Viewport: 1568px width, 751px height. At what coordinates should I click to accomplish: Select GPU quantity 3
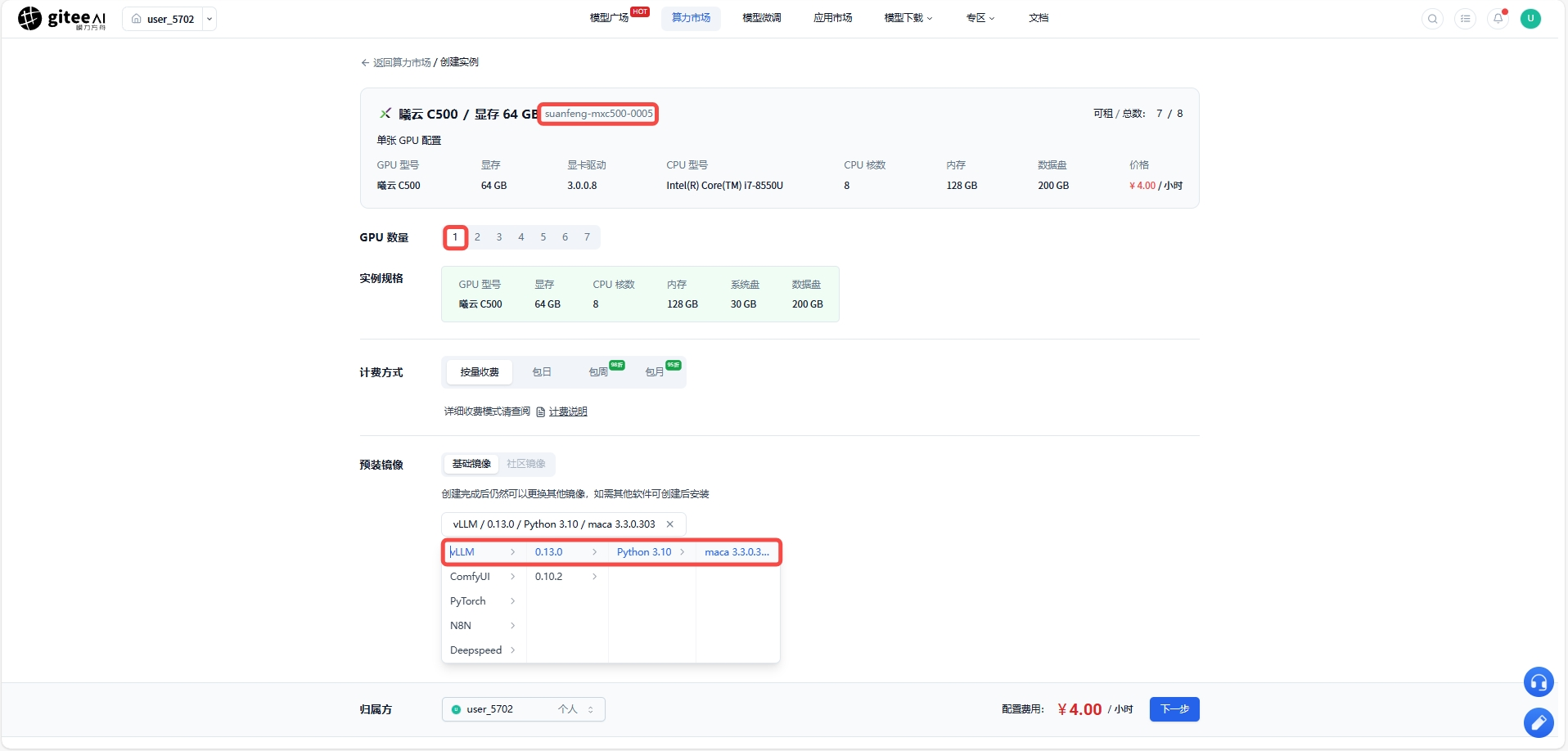click(499, 237)
